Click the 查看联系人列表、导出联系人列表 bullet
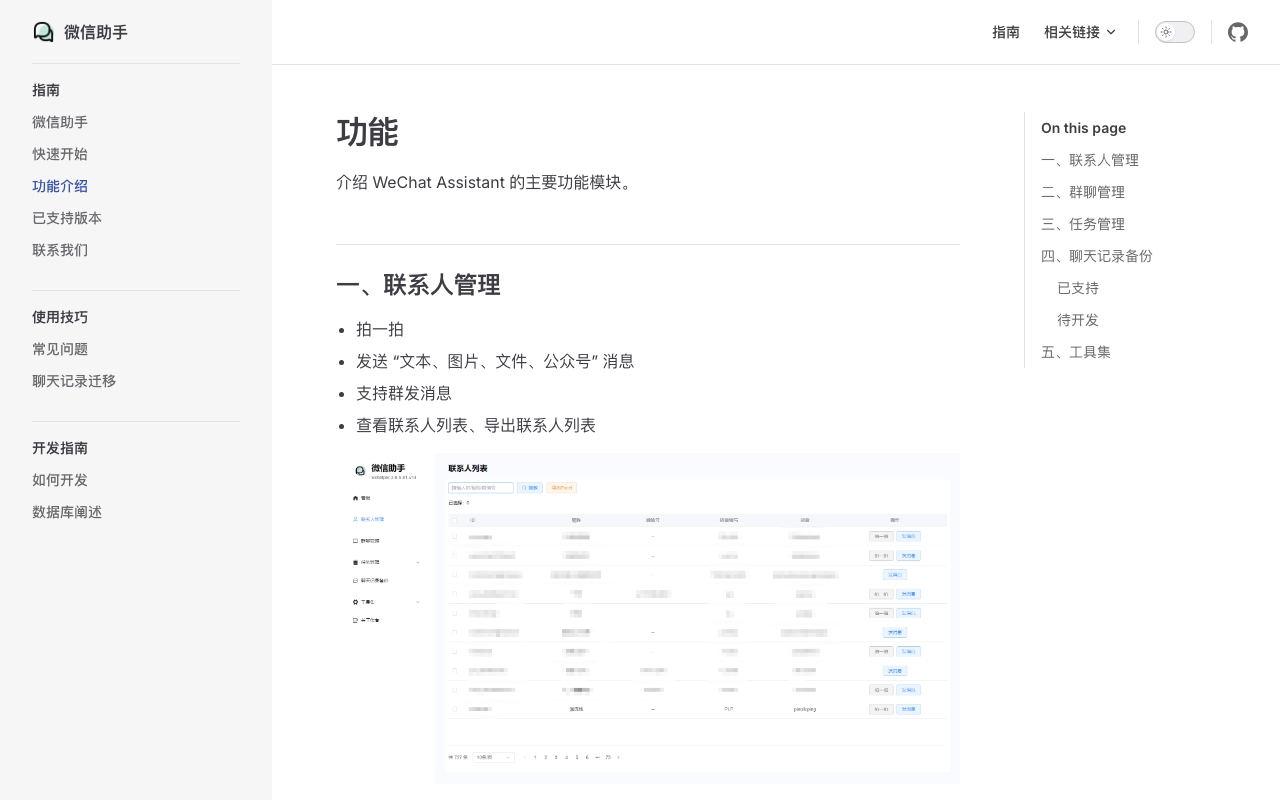This screenshot has height=800, width=1280. pyautogui.click(x=476, y=425)
